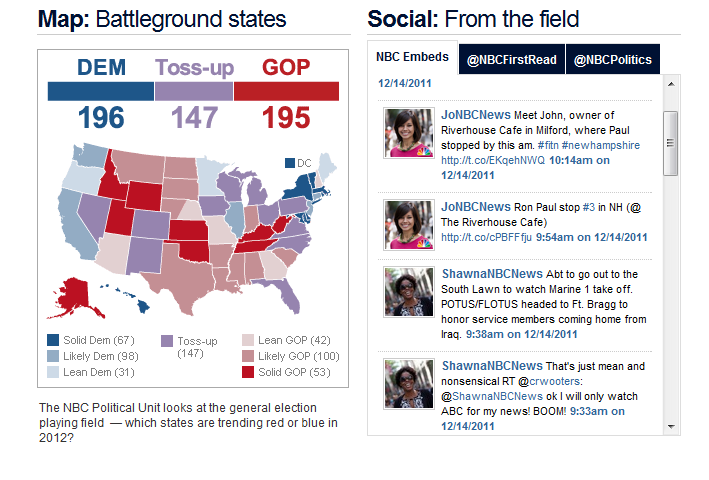The height and width of the screenshot is (480, 709).
Task: Click the Toss-up legend color swatch
Action: pyautogui.click(x=167, y=341)
